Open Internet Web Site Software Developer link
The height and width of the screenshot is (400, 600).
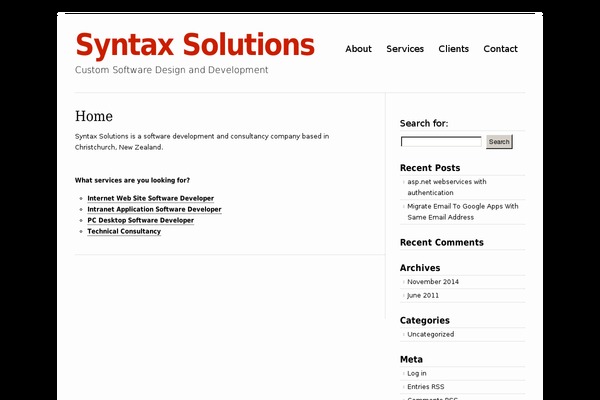click(150, 198)
